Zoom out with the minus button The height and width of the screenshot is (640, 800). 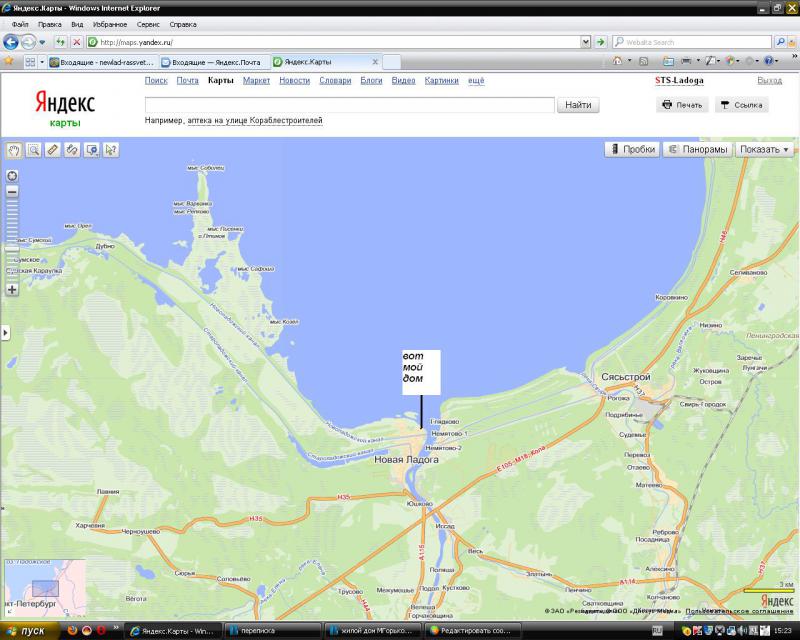[x=12, y=191]
